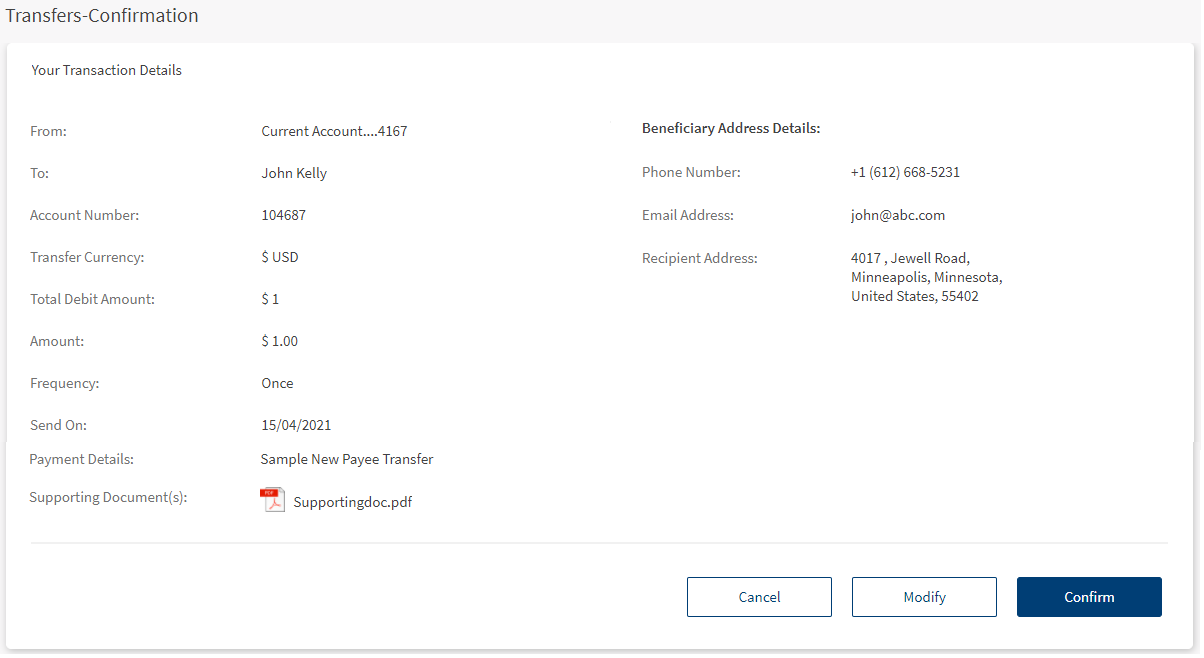
Task: Click the PDF file icon
Action: coord(272,500)
